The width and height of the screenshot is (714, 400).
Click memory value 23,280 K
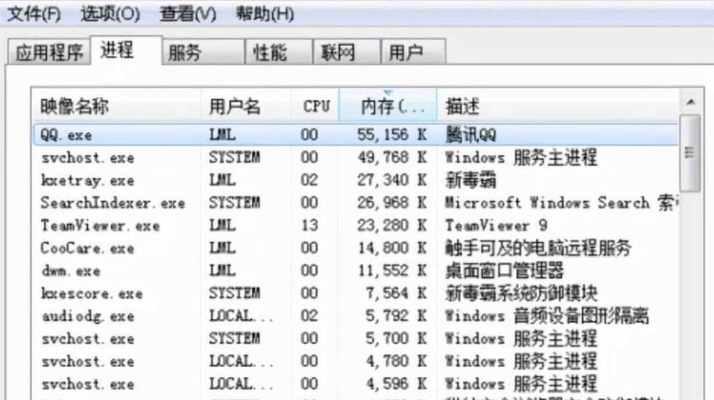click(x=392, y=226)
